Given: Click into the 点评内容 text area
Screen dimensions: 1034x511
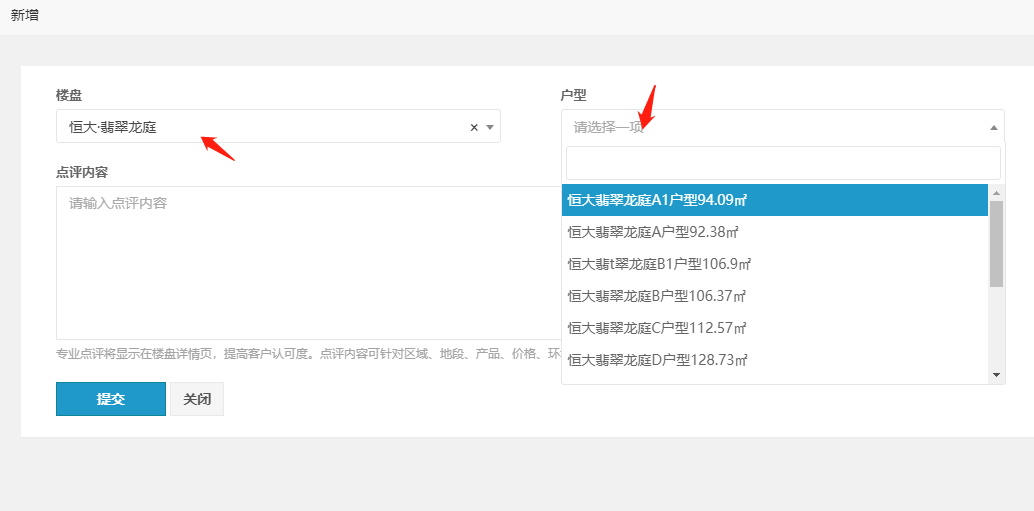Looking at the screenshot, I should point(309,262).
